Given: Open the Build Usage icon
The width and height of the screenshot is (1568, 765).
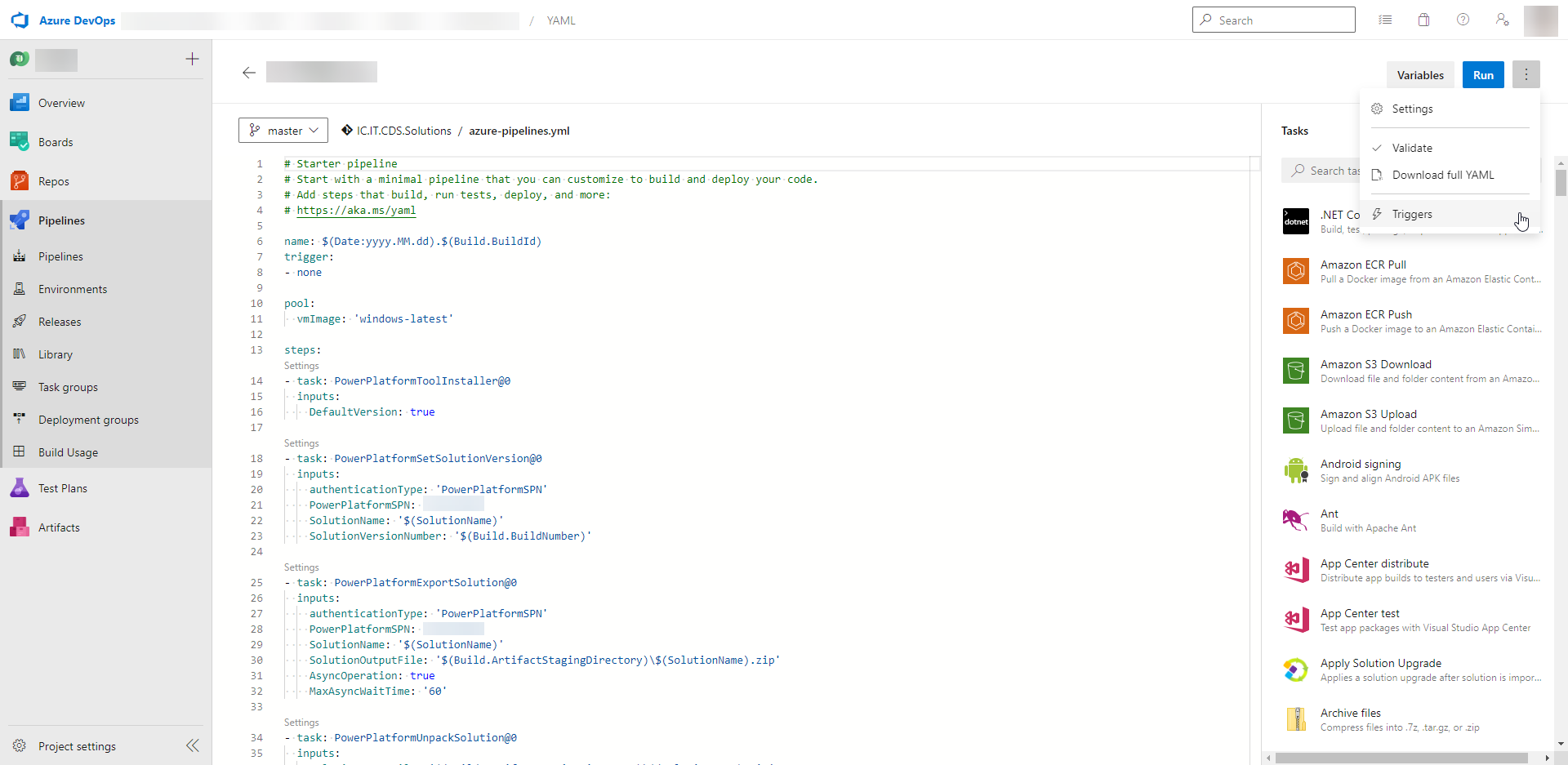Looking at the screenshot, I should tap(20, 452).
